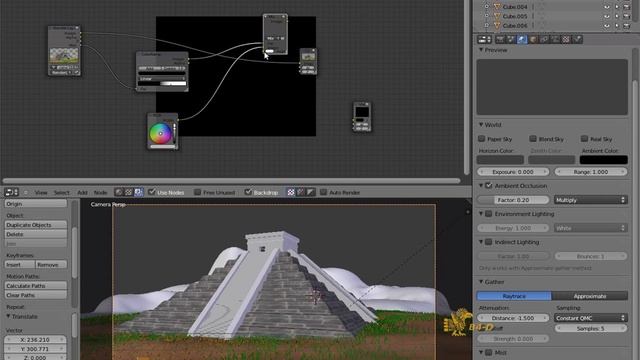Open the Node menu in node editor

[x=100, y=192]
